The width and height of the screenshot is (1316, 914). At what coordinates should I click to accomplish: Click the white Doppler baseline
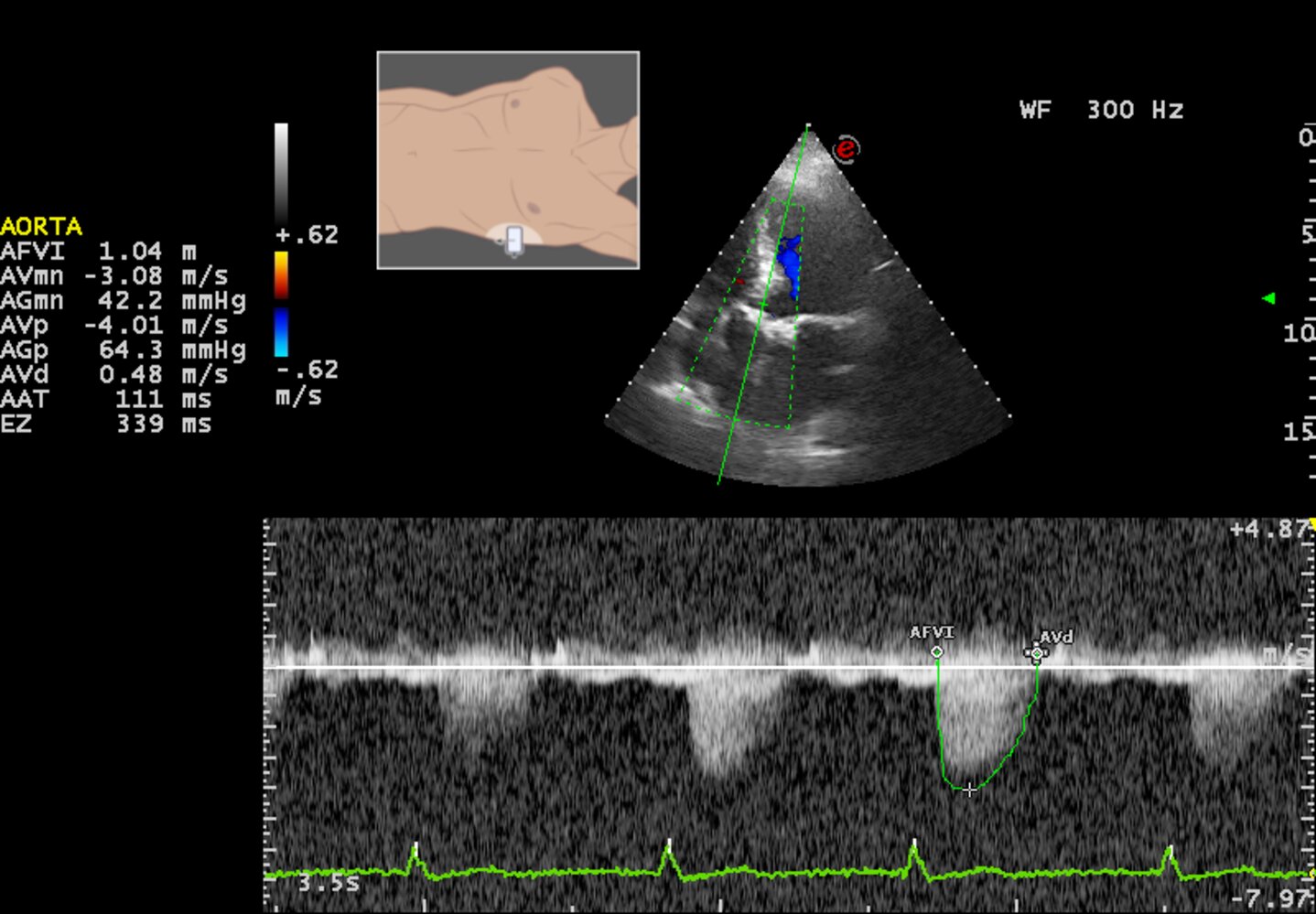[x=787, y=668]
